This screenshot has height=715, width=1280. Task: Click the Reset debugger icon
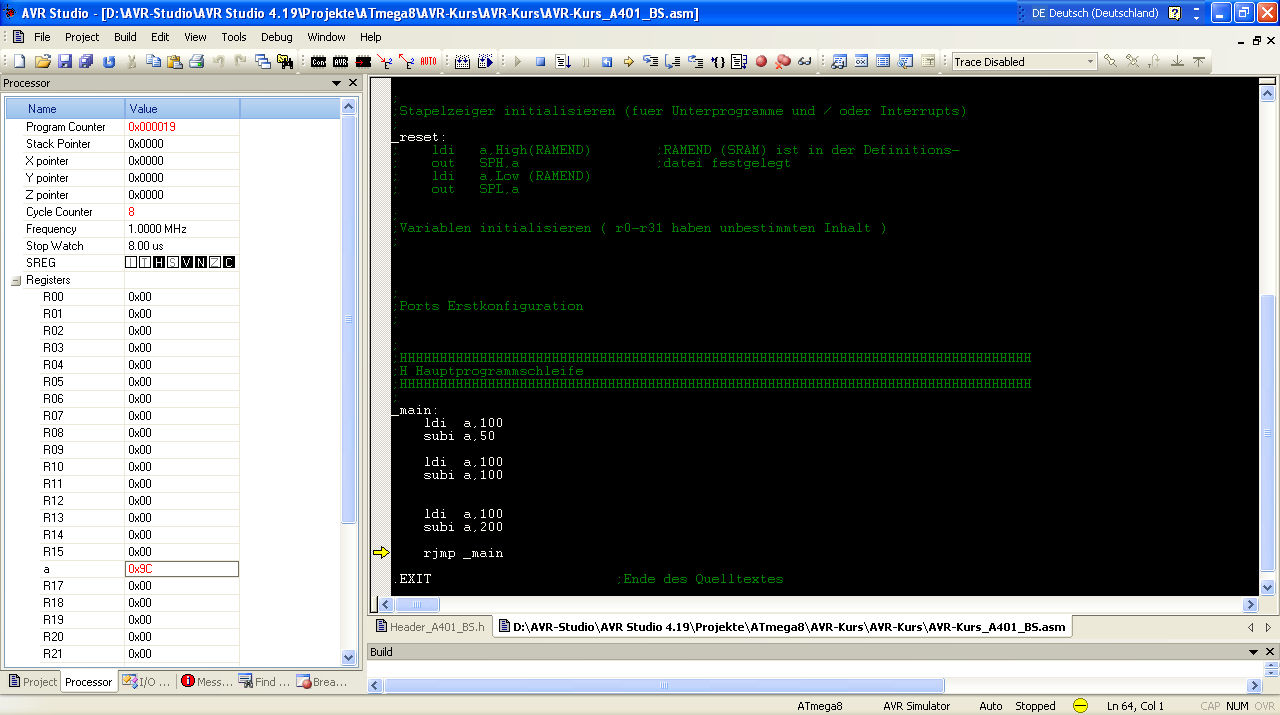607,62
